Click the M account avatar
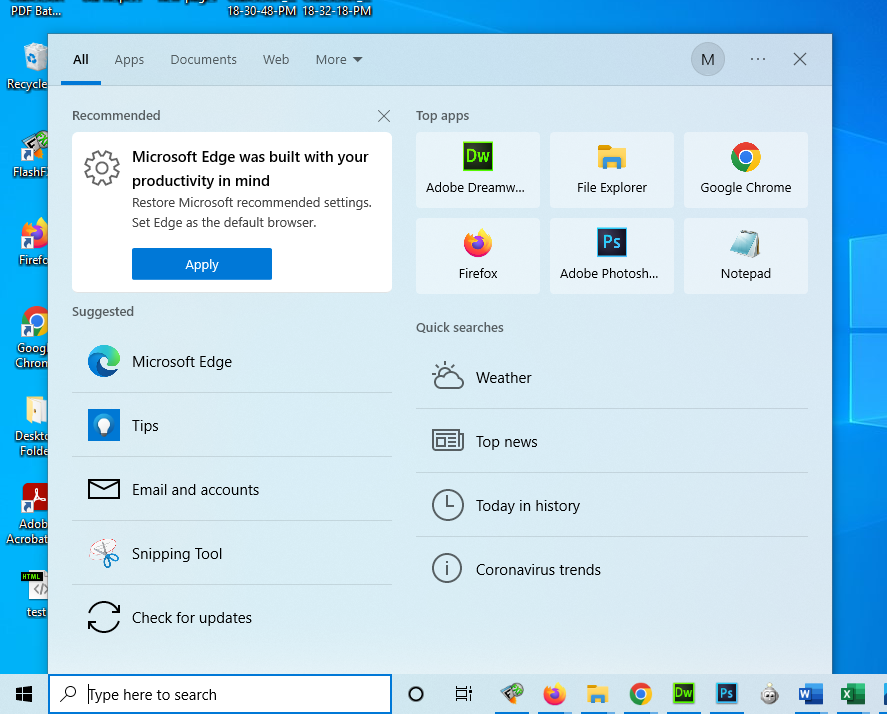 click(x=708, y=59)
